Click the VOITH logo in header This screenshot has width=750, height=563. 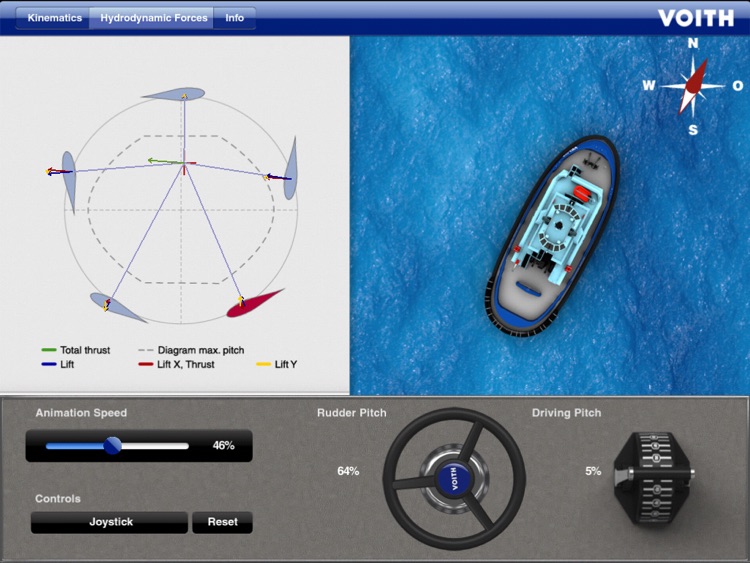click(x=696, y=18)
